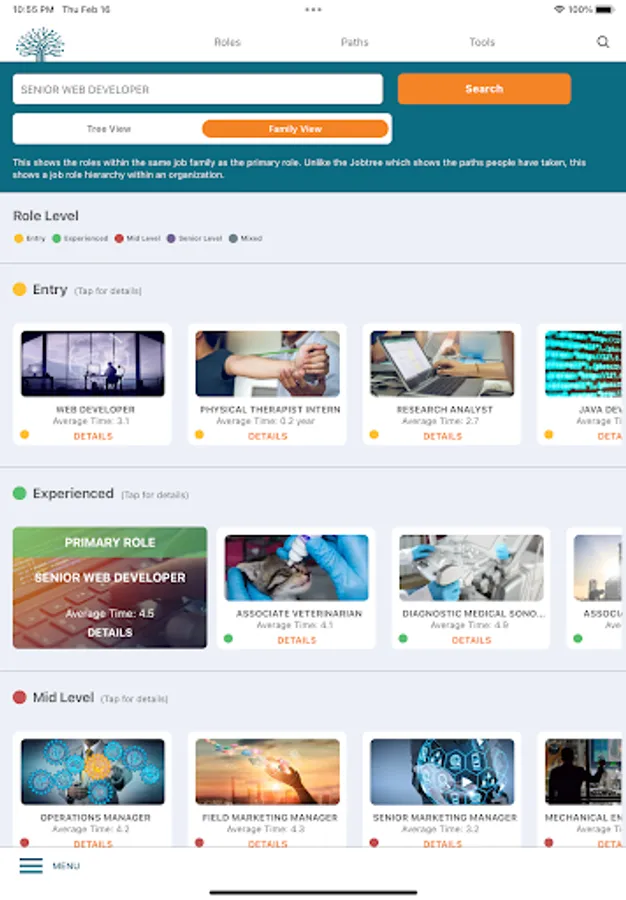Open the Roles tab
The width and height of the screenshot is (626, 900).
click(x=227, y=42)
